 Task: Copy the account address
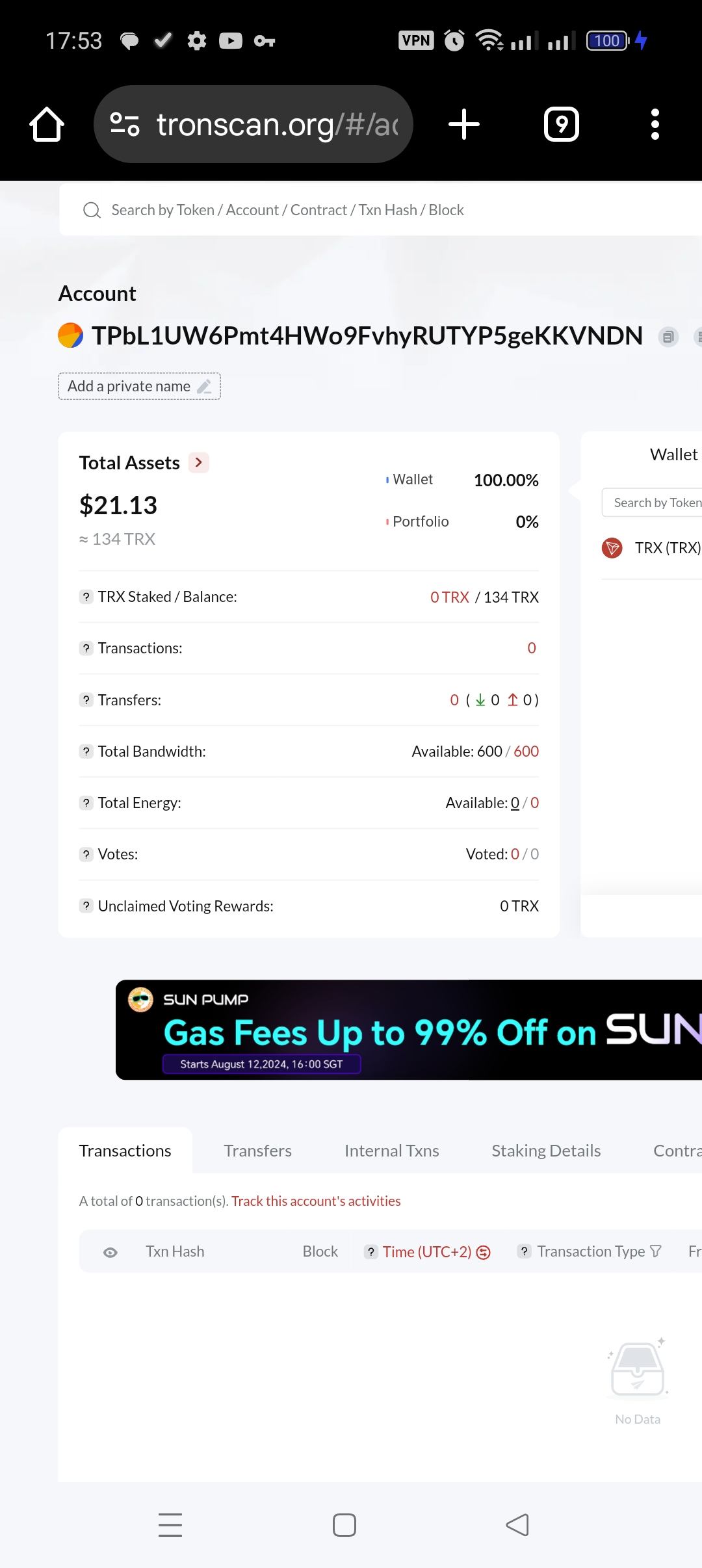[668, 337]
